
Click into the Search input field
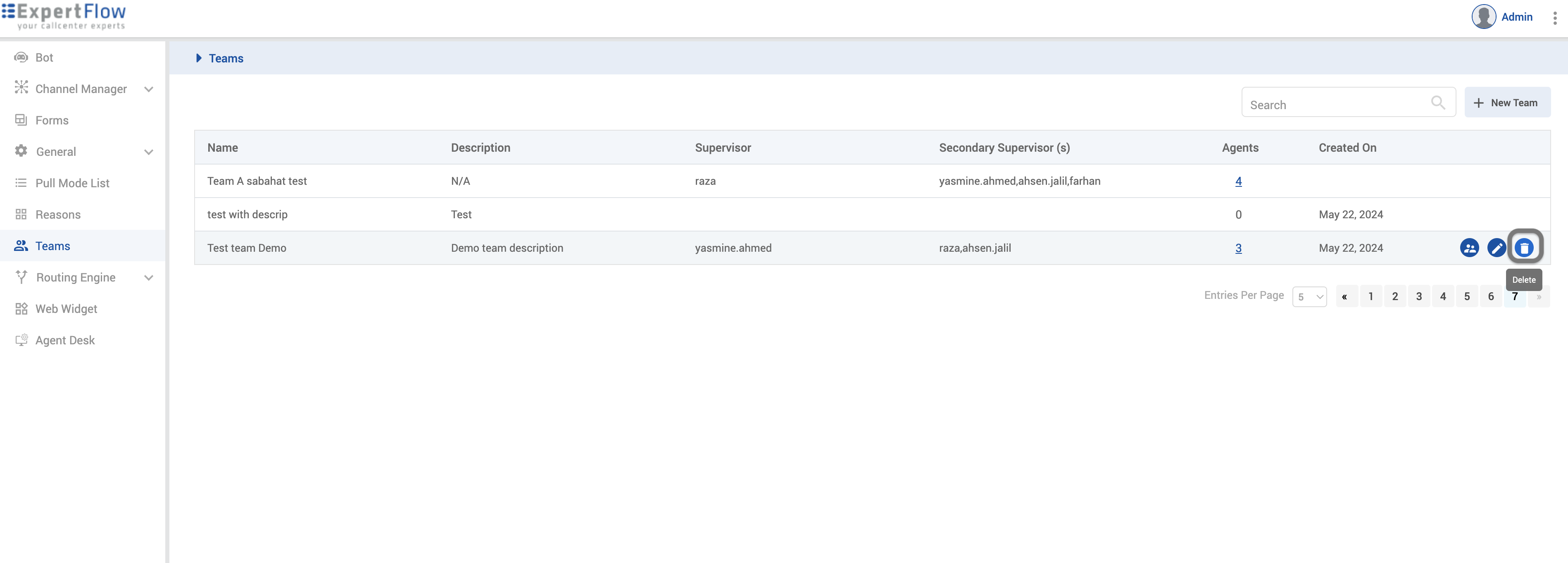1333,105
